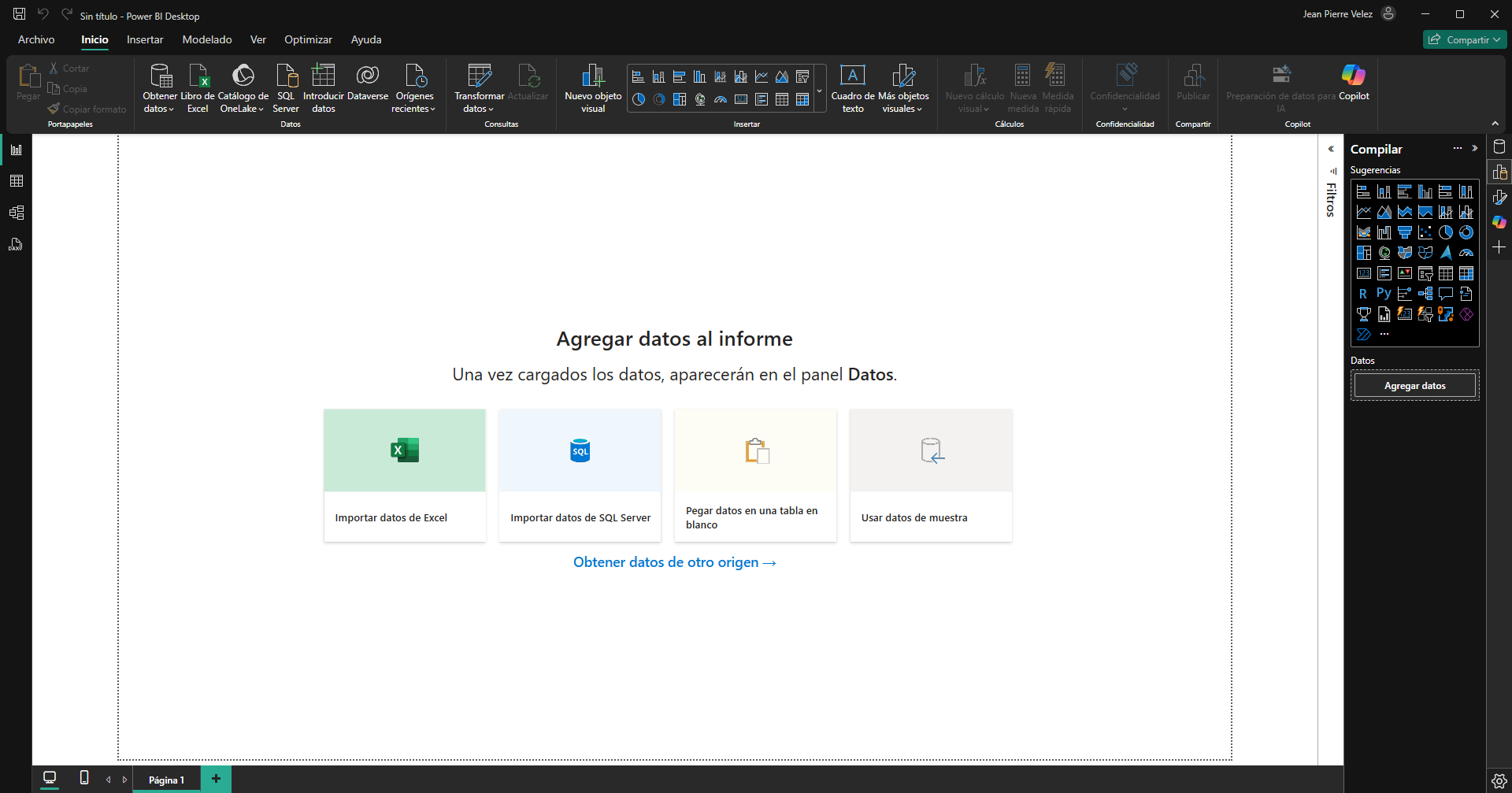The width and height of the screenshot is (1512, 793).
Task: Open Compilar pane more options ellipsis
Action: (1458, 148)
